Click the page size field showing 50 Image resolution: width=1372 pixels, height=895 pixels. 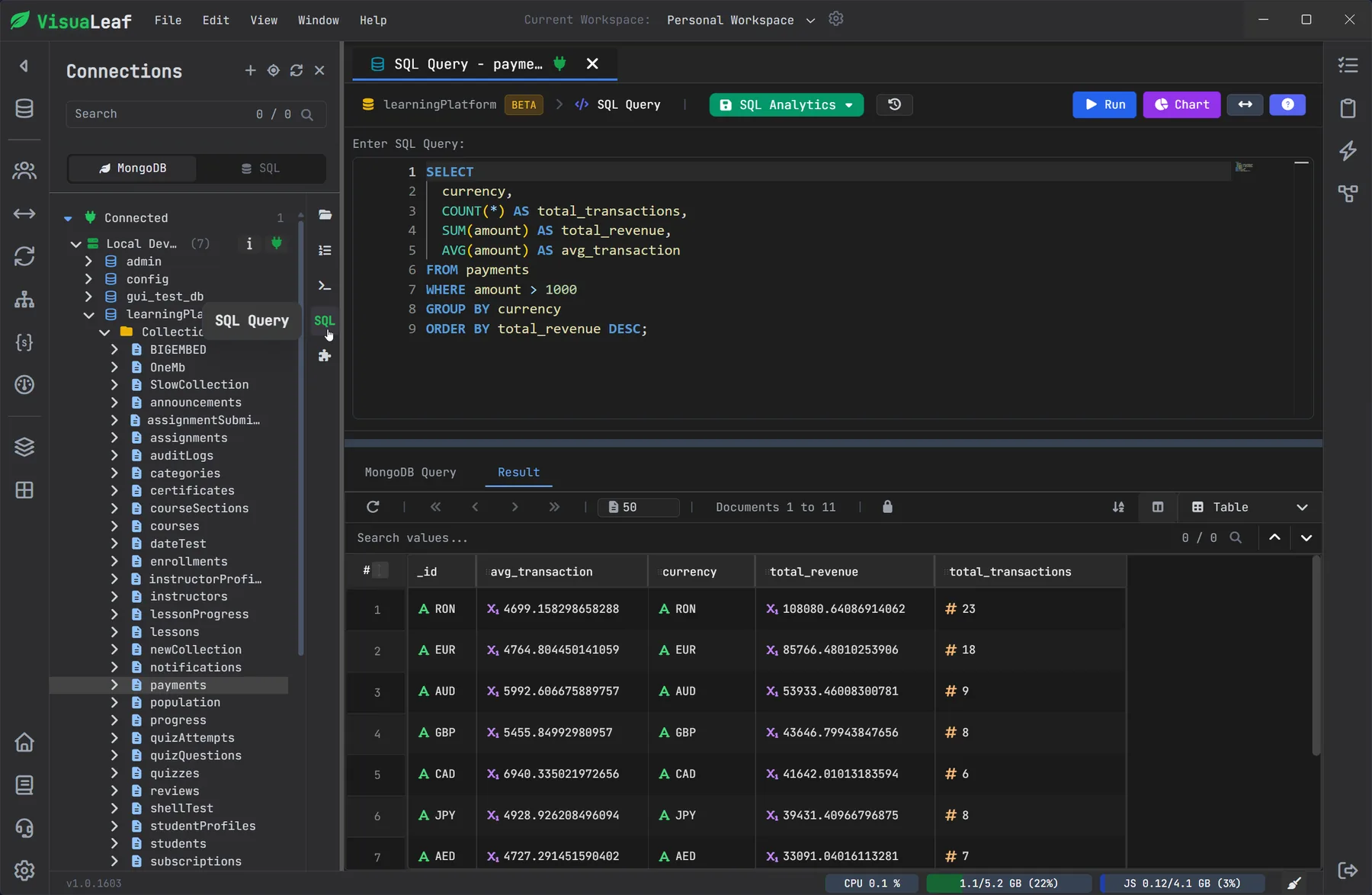(639, 507)
